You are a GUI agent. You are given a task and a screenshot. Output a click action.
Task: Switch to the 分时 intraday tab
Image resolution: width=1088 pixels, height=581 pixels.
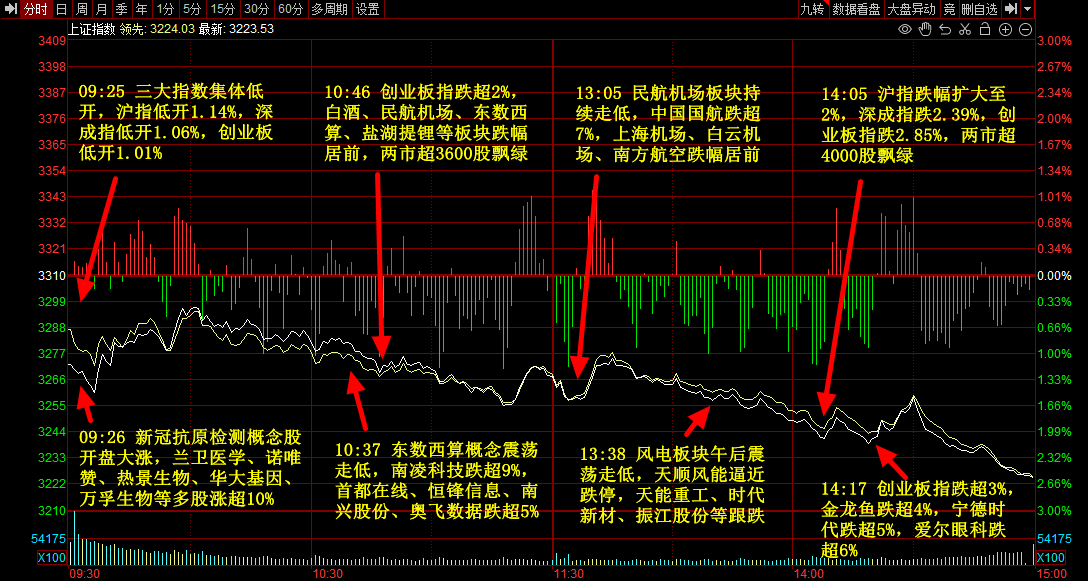pyautogui.click(x=34, y=9)
